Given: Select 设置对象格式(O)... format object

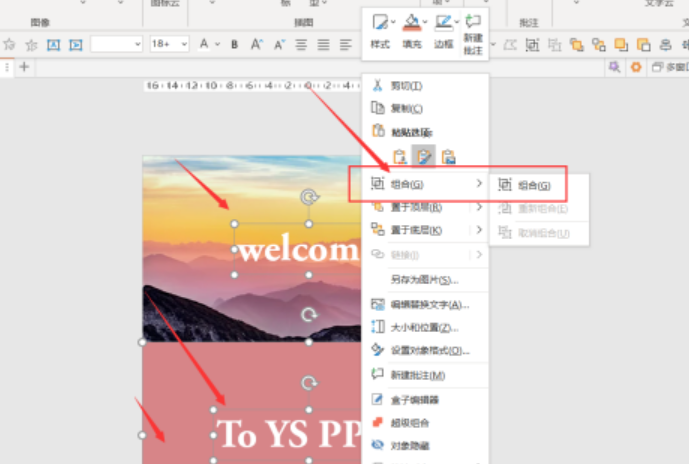Looking at the screenshot, I should coord(425,350).
